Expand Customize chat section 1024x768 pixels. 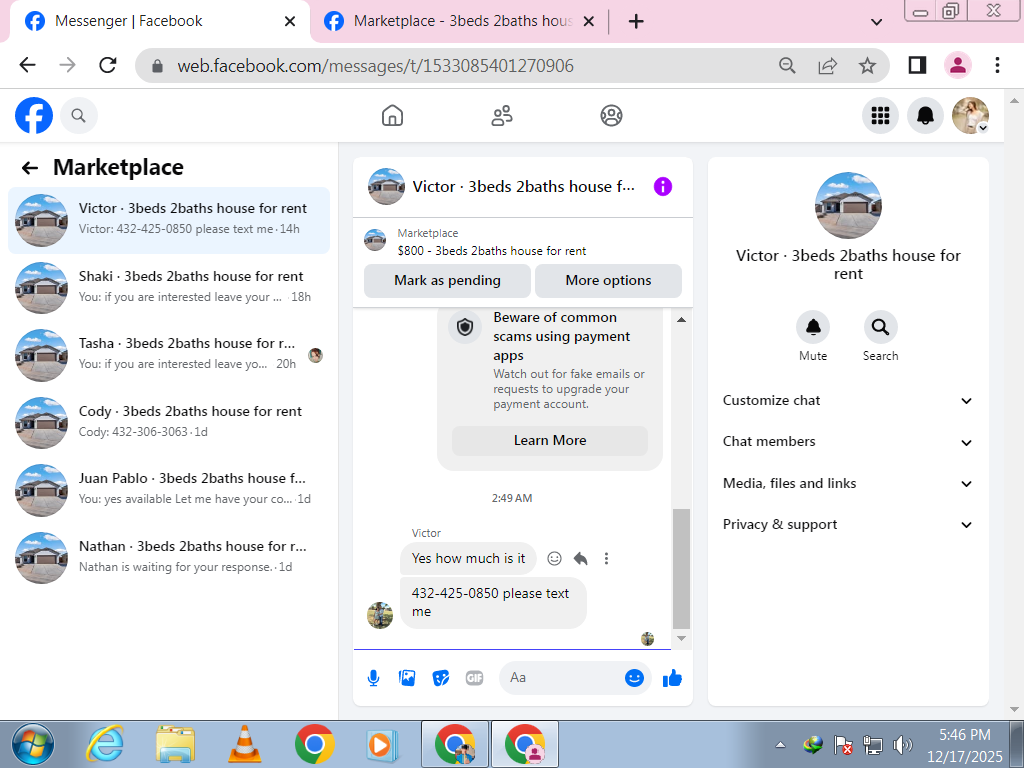[x=848, y=401]
